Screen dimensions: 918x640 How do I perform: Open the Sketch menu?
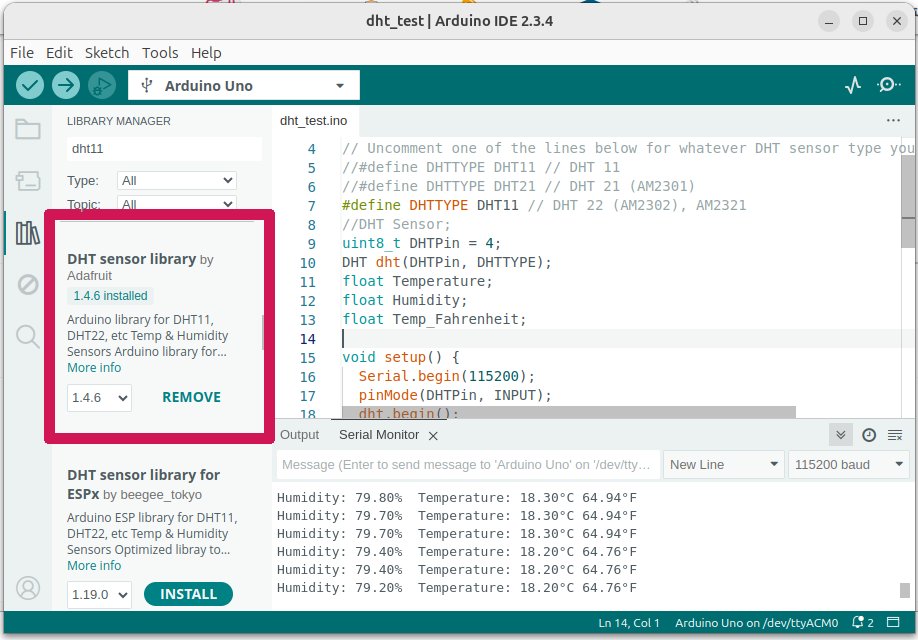(x=107, y=53)
